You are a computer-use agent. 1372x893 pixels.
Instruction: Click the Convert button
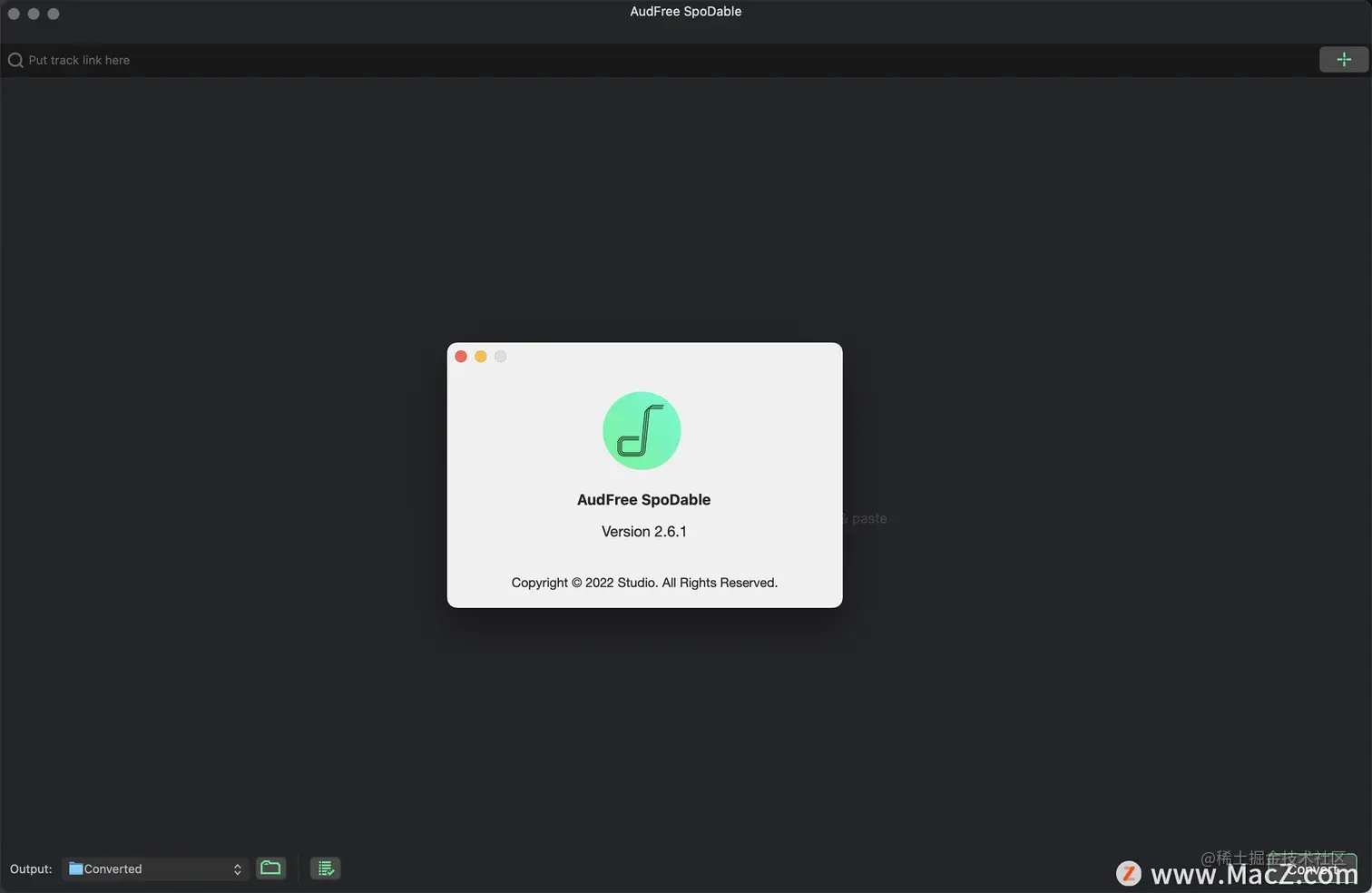click(x=1311, y=869)
